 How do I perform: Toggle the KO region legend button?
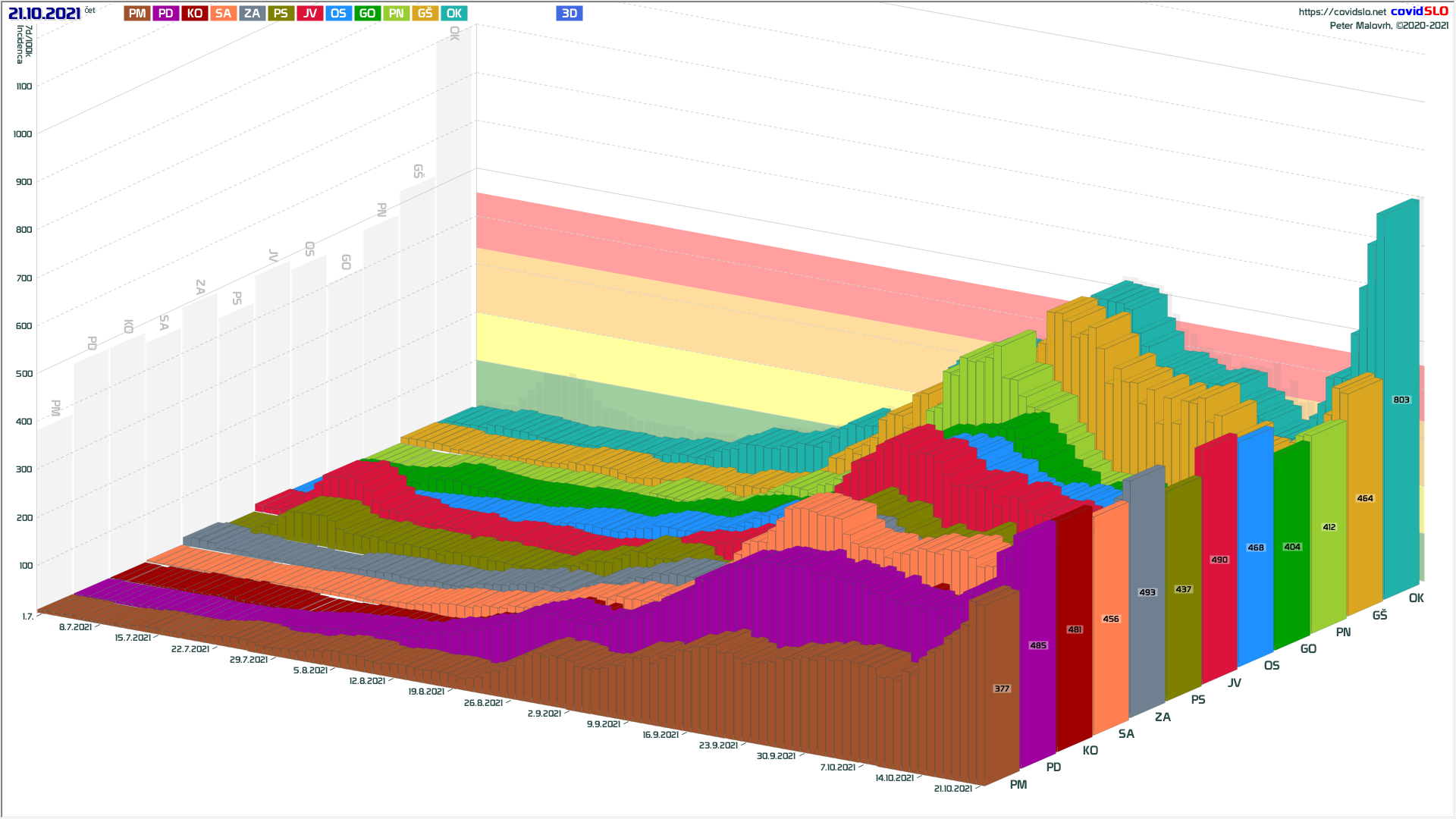pos(195,14)
